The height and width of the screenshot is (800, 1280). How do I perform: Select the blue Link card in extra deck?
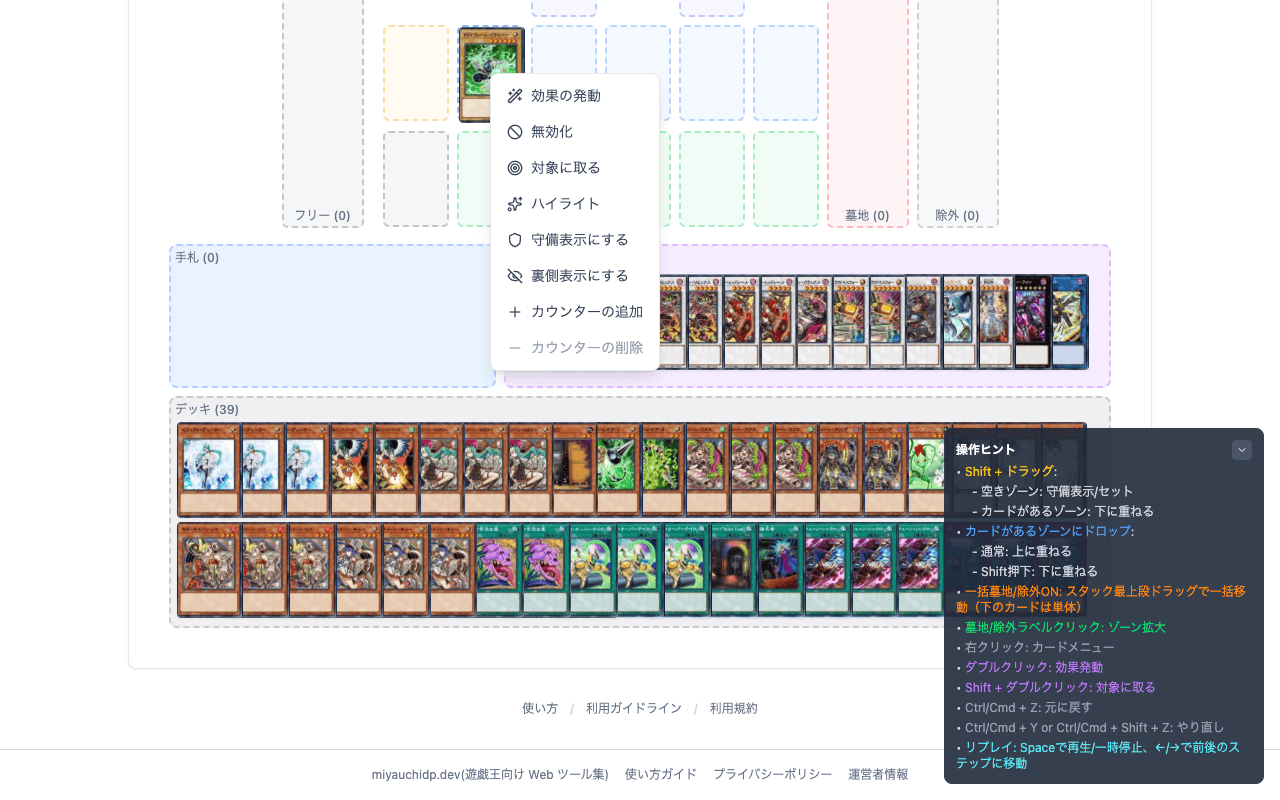(x=1069, y=322)
